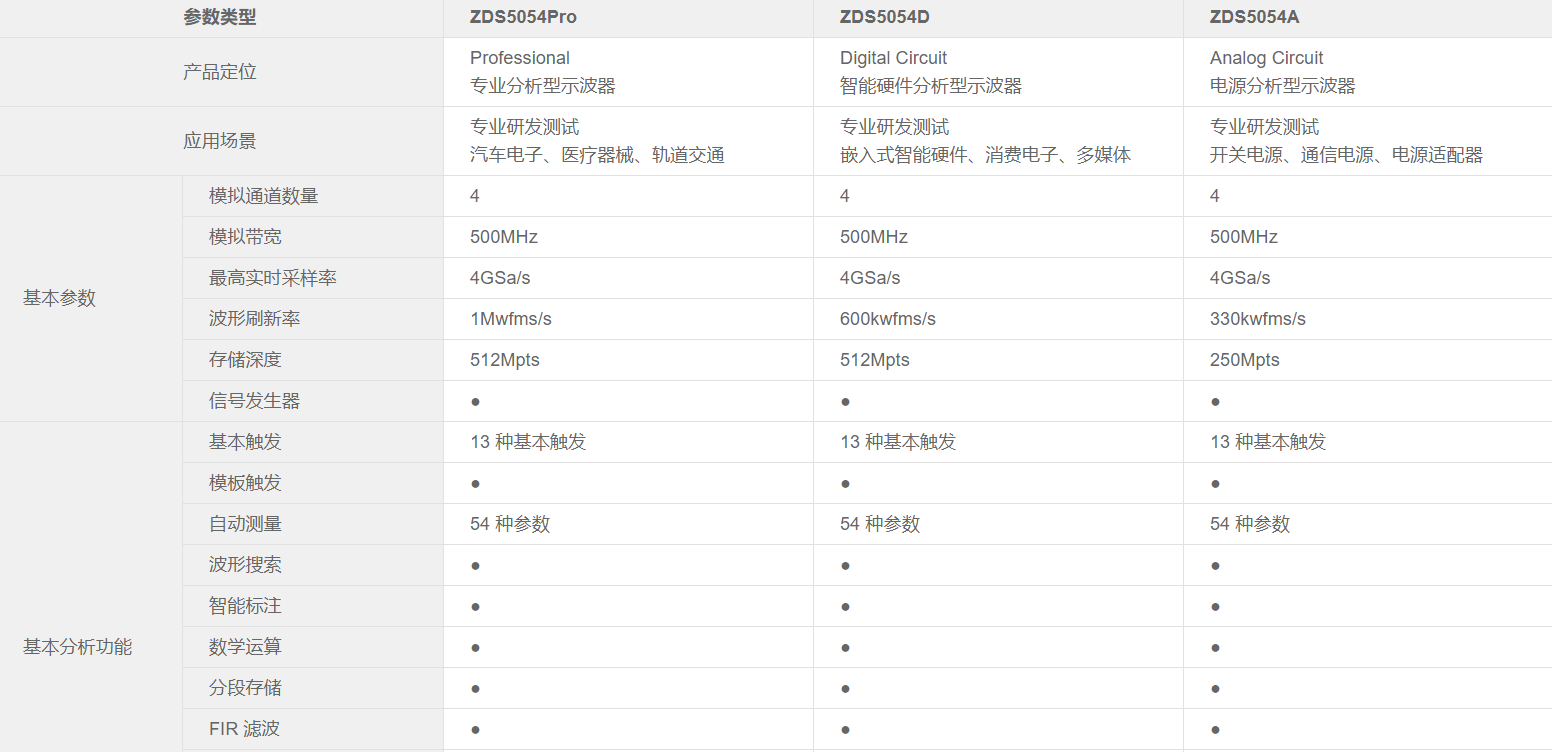Select the FIR 滤波 row label

click(x=245, y=729)
